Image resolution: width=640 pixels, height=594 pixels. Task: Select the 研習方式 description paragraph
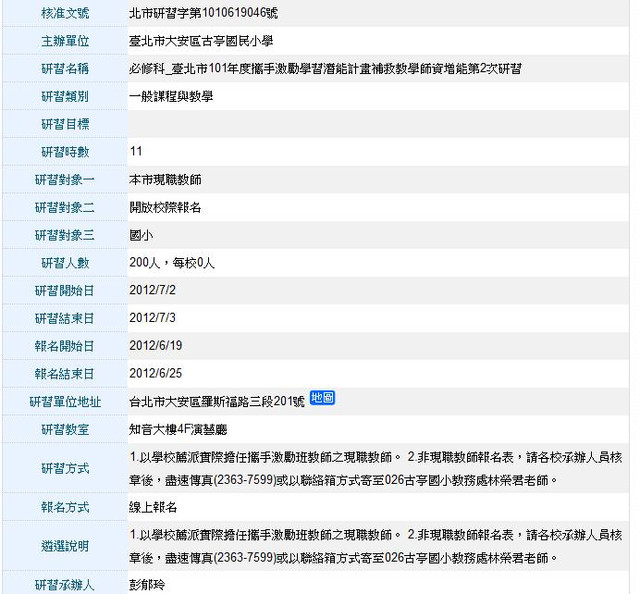[x=376, y=469]
